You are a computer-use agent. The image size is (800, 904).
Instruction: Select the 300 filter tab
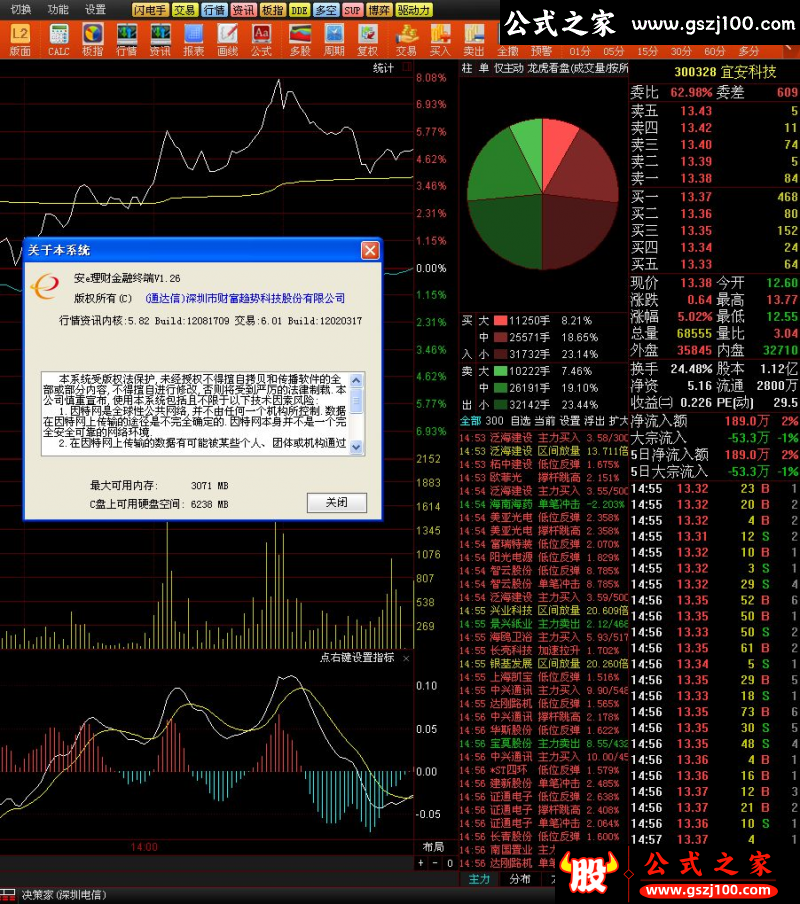click(495, 421)
